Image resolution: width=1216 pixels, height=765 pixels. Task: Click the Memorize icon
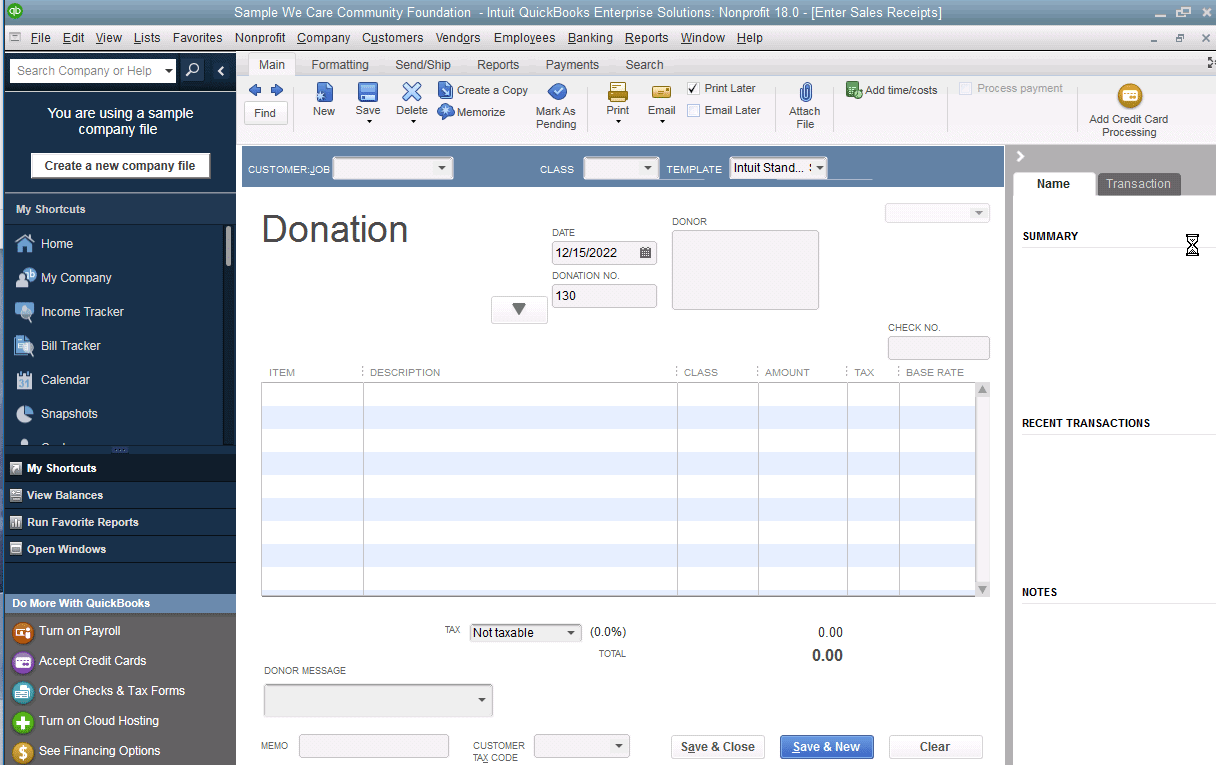click(446, 112)
